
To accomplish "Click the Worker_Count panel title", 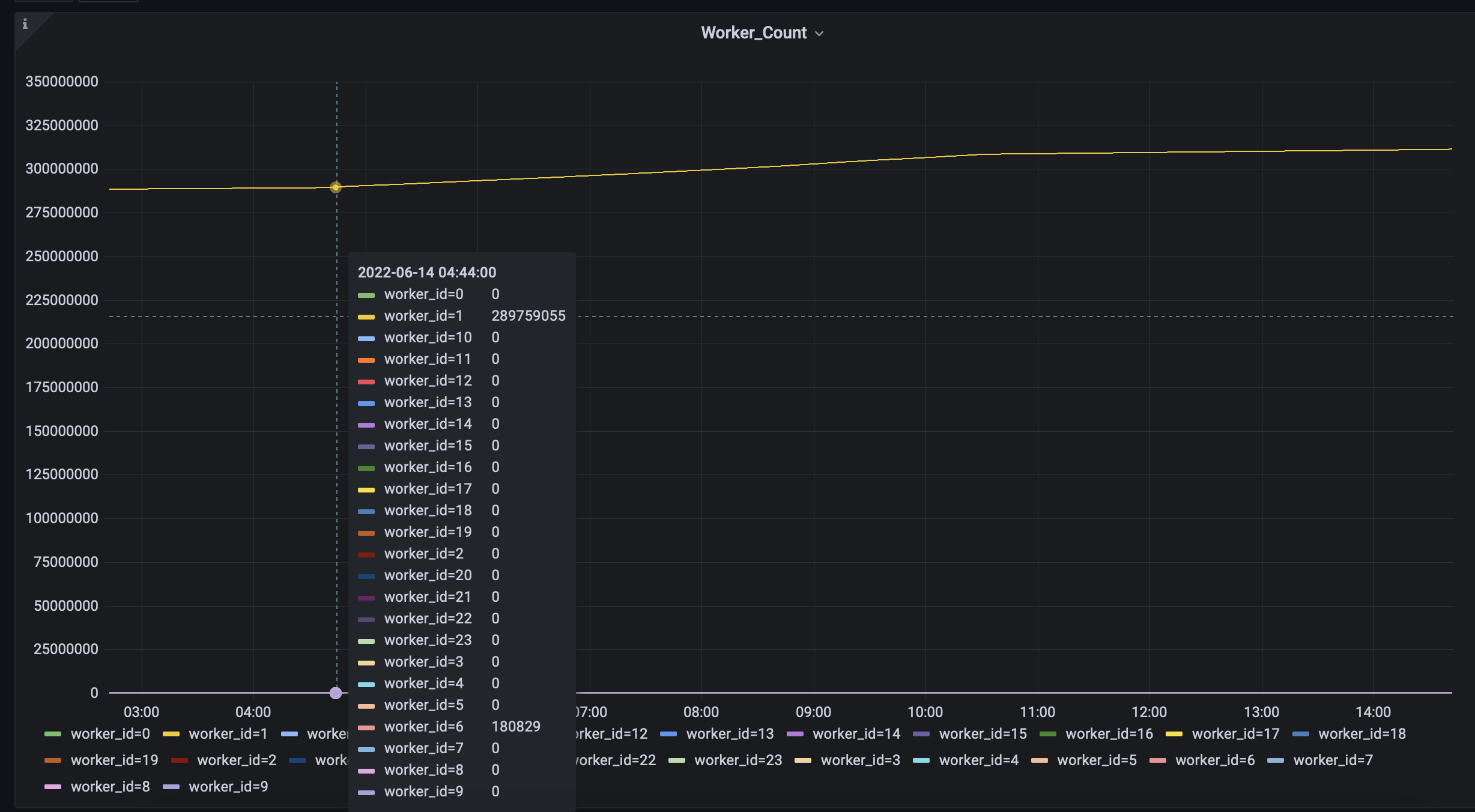I will 753,32.
